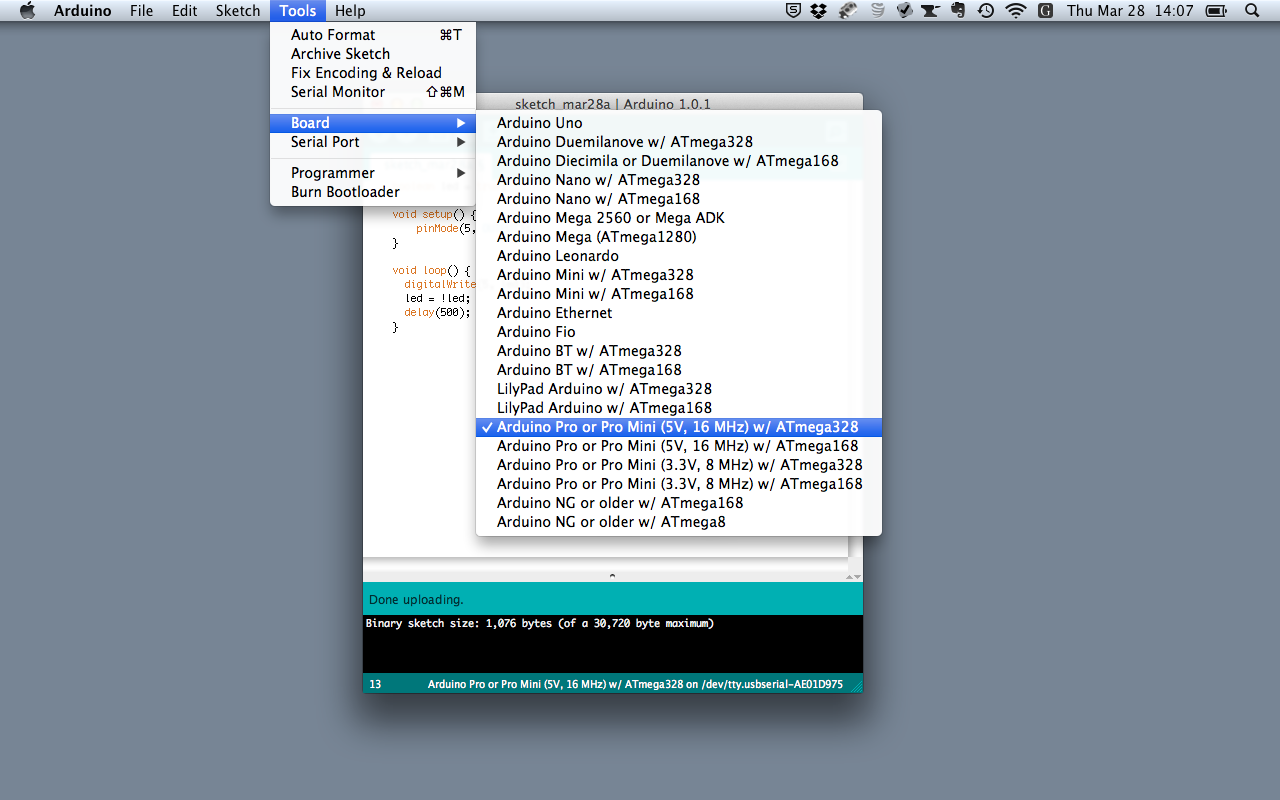The image size is (1280, 800).
Task: Open the Serial Monitor
Action: pyautogui.click(x=373, y=92)
